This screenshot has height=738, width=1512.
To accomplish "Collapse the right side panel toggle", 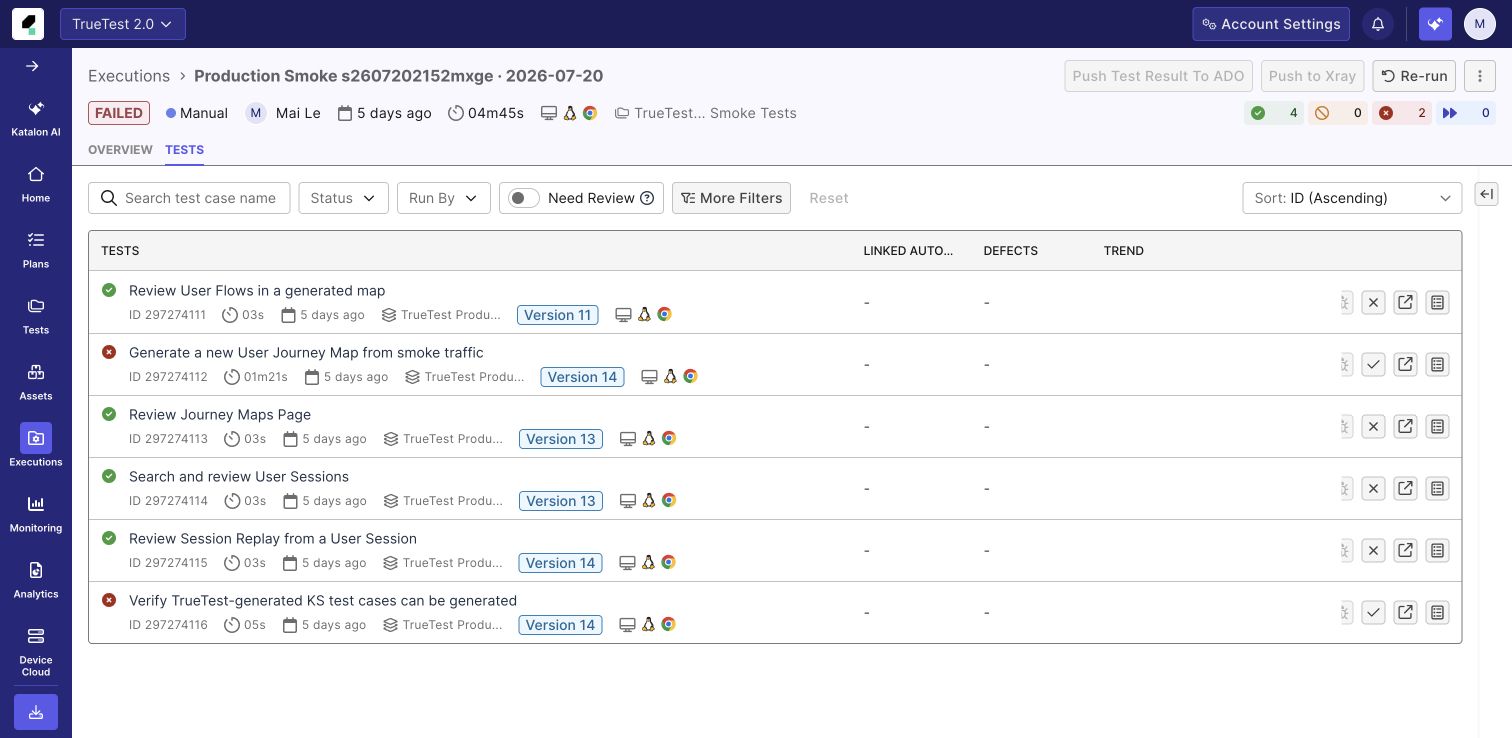I will [x=1487, y=194].
